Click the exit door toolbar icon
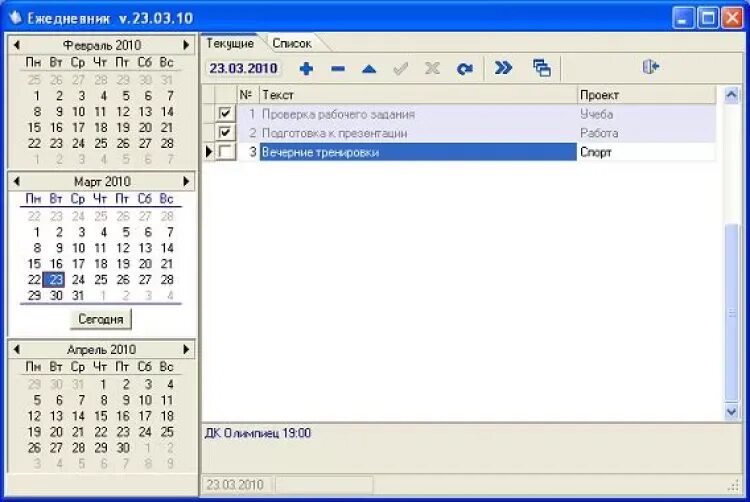This screenshot has width=750, height=502. (651, 67)
